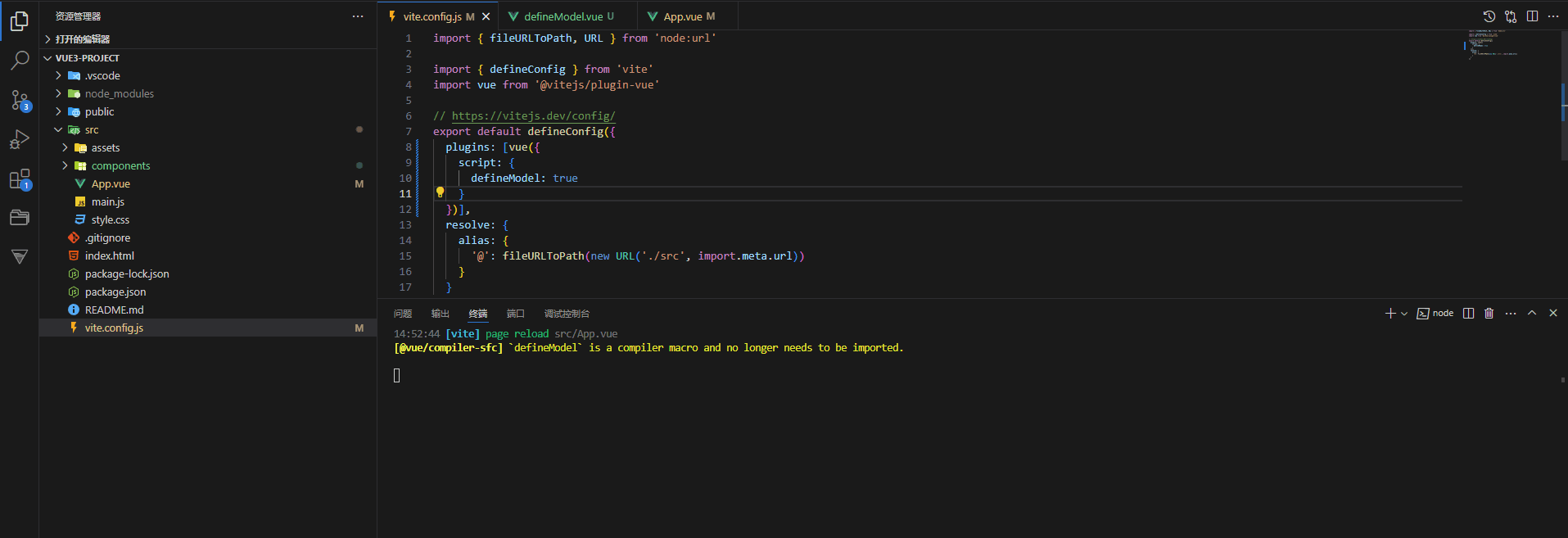Open editor more actions ellipsis
The height and width of the screenshot is (538, 1568).
tap(1553, 16)
